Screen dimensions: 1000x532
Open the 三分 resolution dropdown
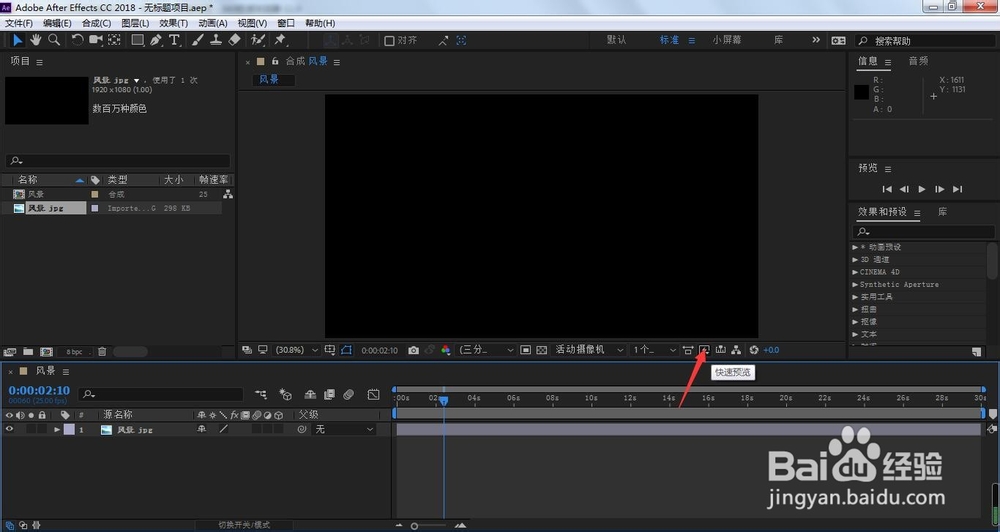click(x=486, y=350)
